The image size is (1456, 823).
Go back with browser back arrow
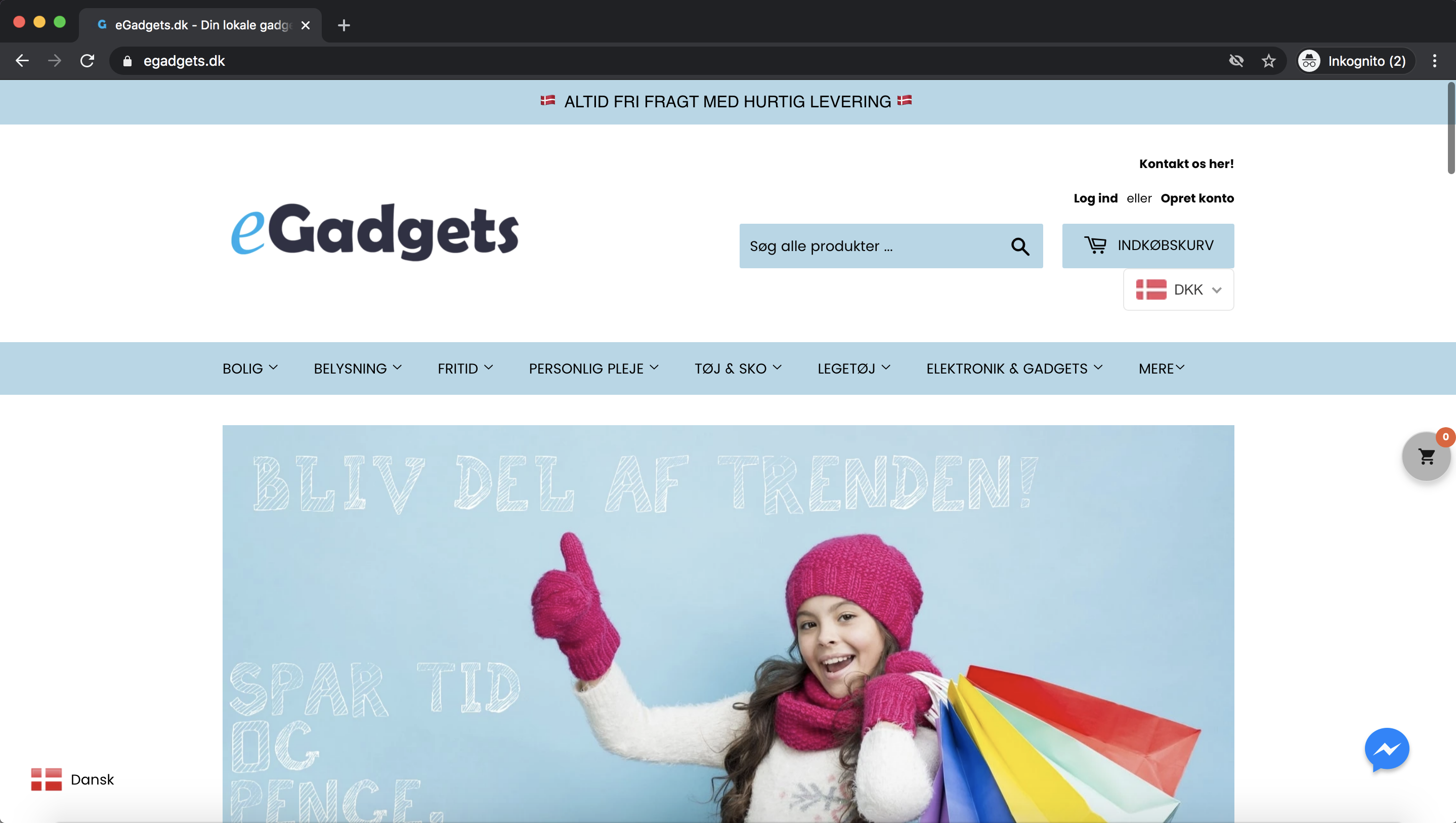[x=22, y=61]
